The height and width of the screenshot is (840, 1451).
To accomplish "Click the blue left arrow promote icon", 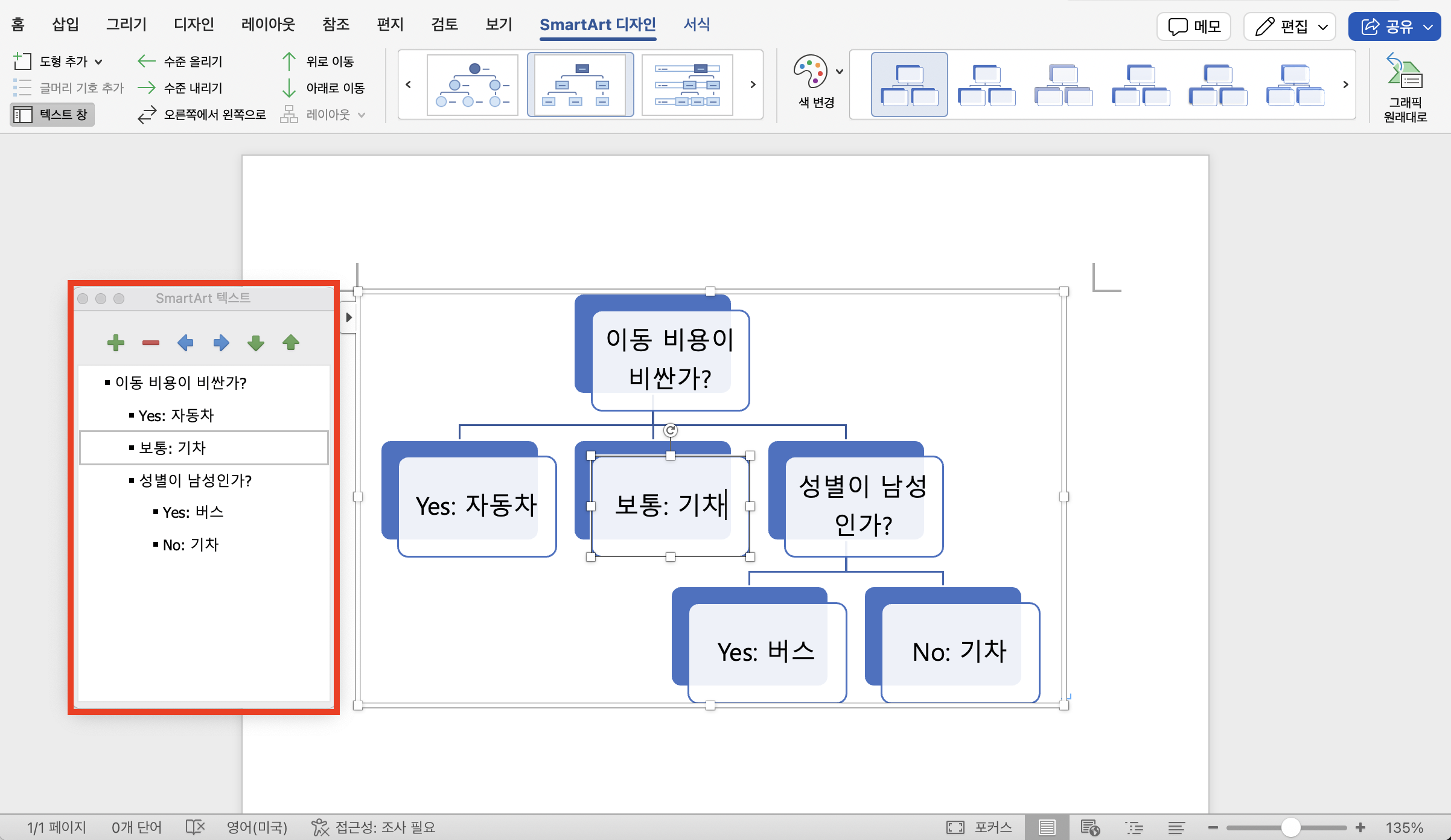I will pyautogui.click(x=185, y=343).
